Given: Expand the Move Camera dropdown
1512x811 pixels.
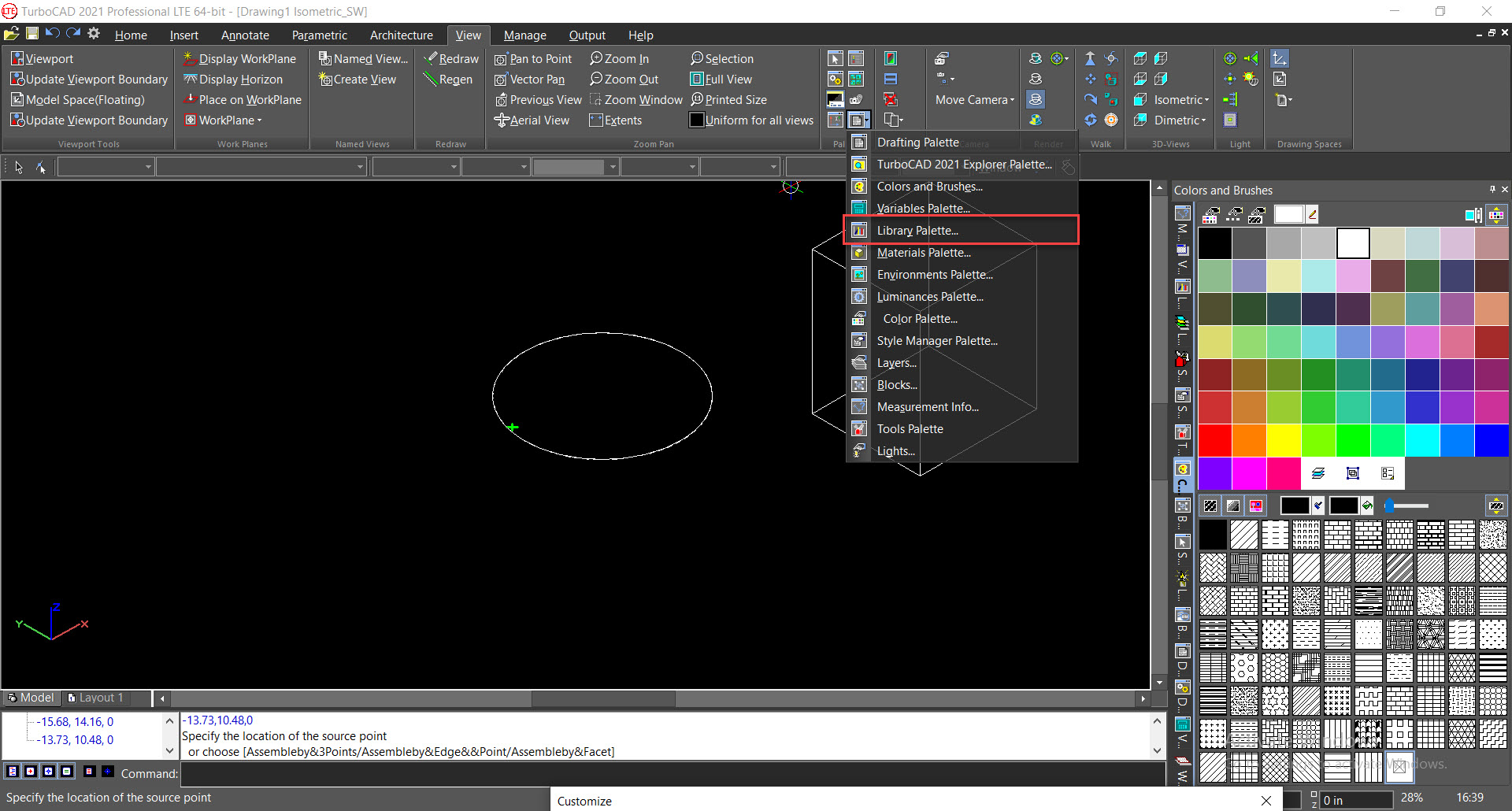Looking at the screenshot, I should [x=975, y=100].
